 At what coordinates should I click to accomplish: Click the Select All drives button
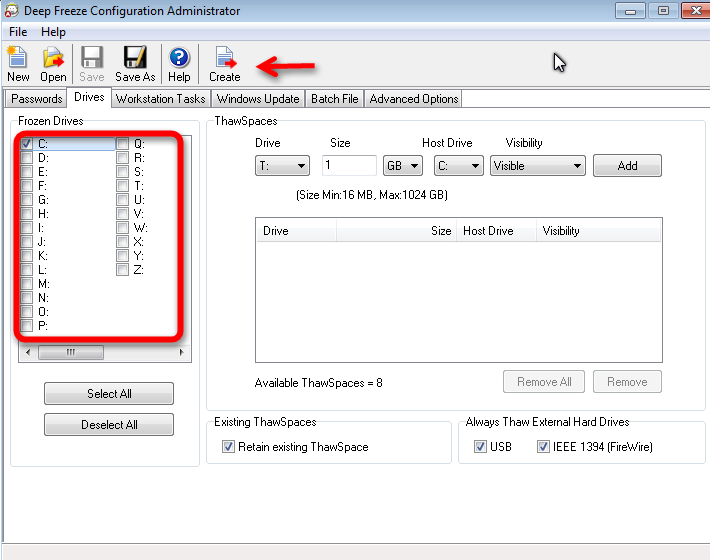click(109, 393)
